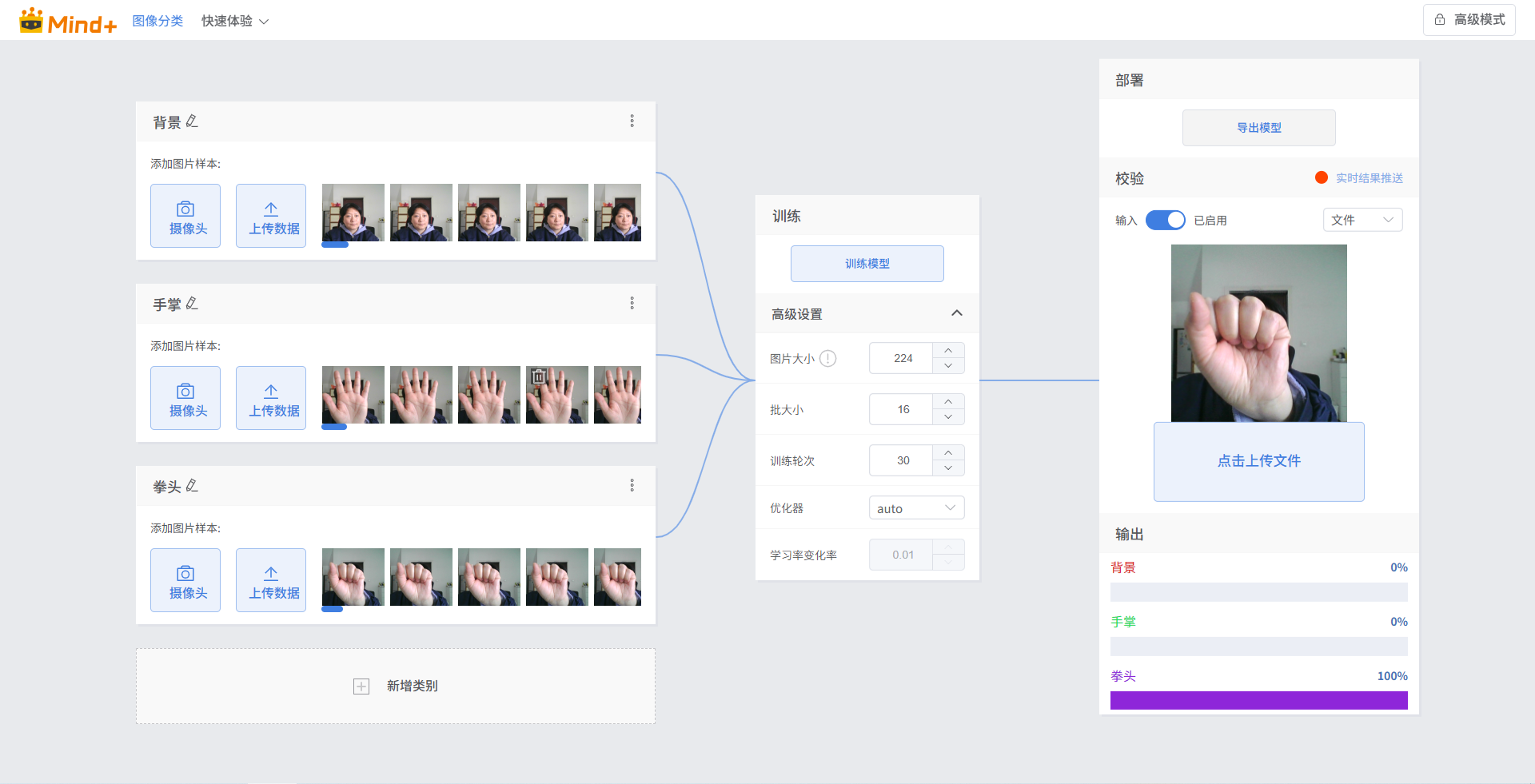Delete the 手掌 sample with trash icon
The height and width of the screenshot is (784, 1535).
(x=539, y=376)
